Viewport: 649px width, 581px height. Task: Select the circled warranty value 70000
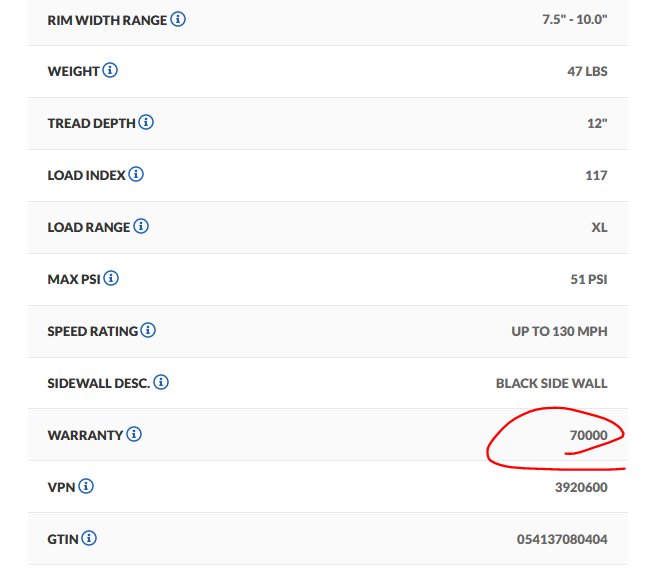click(589, 435)
